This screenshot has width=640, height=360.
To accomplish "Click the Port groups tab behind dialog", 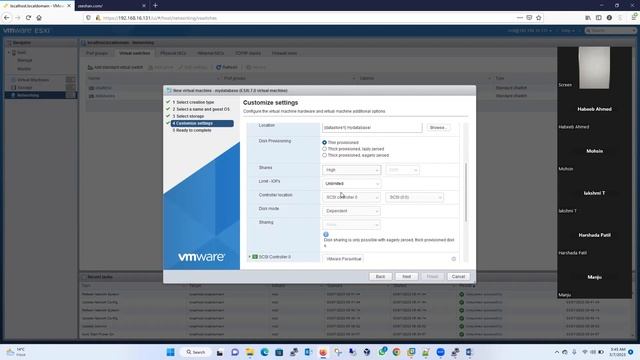I will coord(97,53).
